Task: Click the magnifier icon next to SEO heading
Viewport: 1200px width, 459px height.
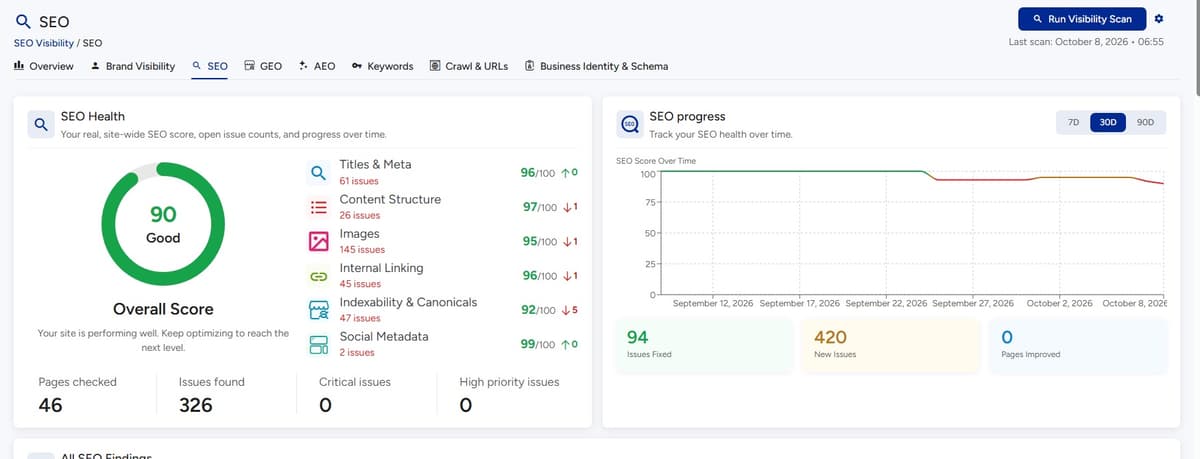Action: coord(22,21)
